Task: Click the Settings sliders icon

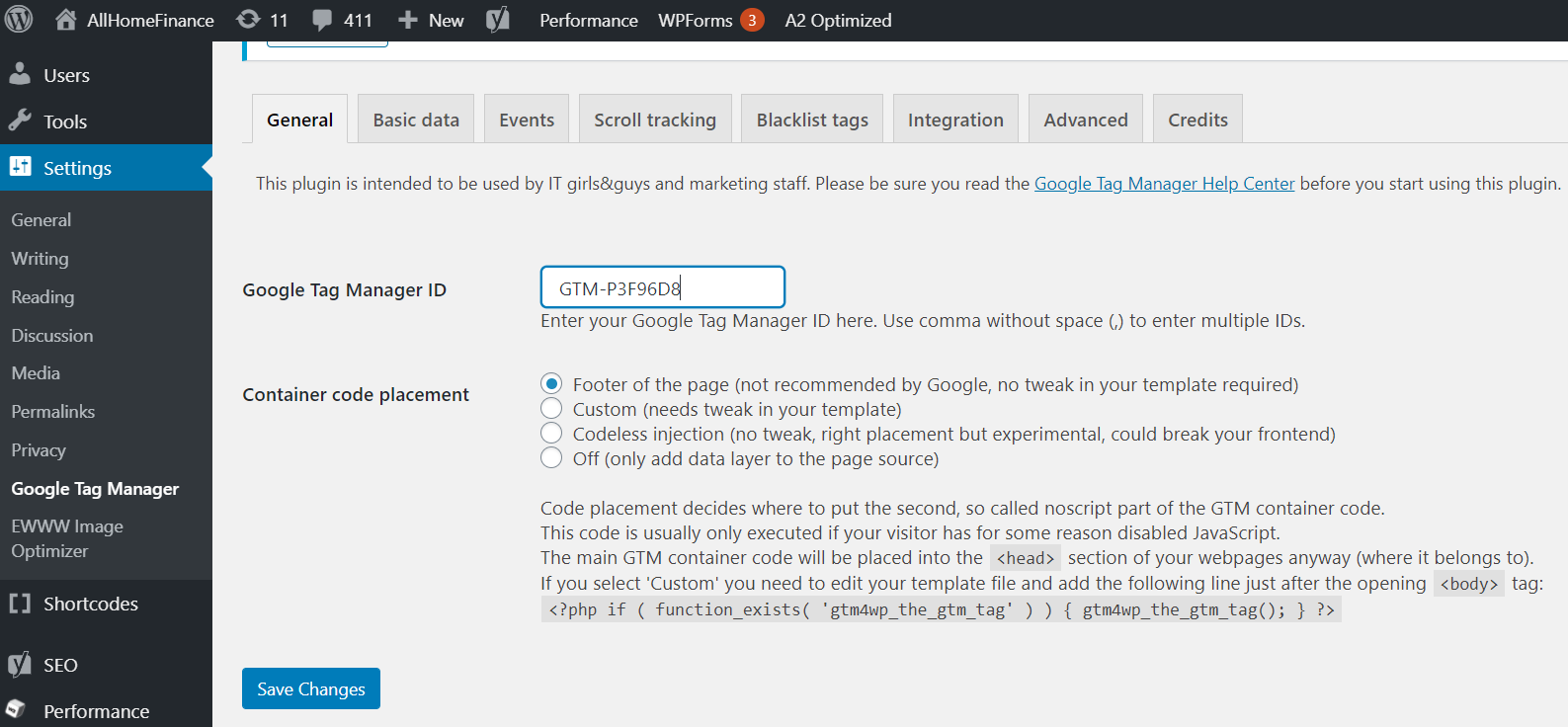Action: coord(20,167)
